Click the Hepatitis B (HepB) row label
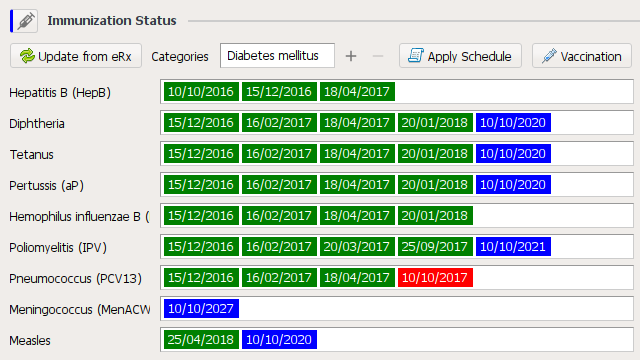Screen dimensions: 640x360 pos(60,93)
